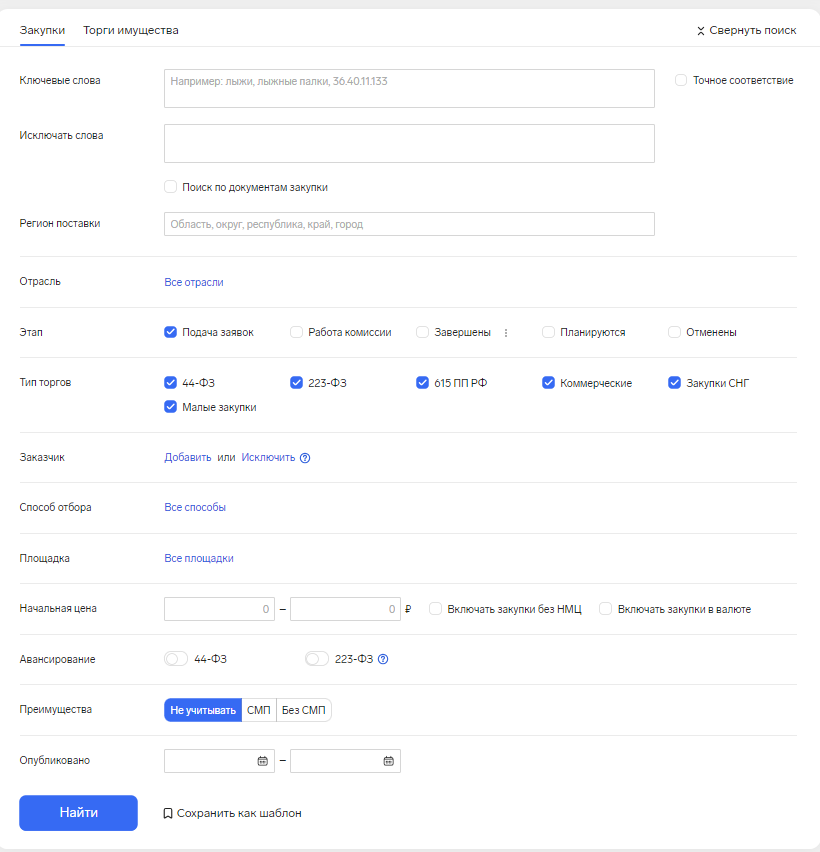
Task: Click three-dots icon next to Завершены
Action: pos(506,333)
